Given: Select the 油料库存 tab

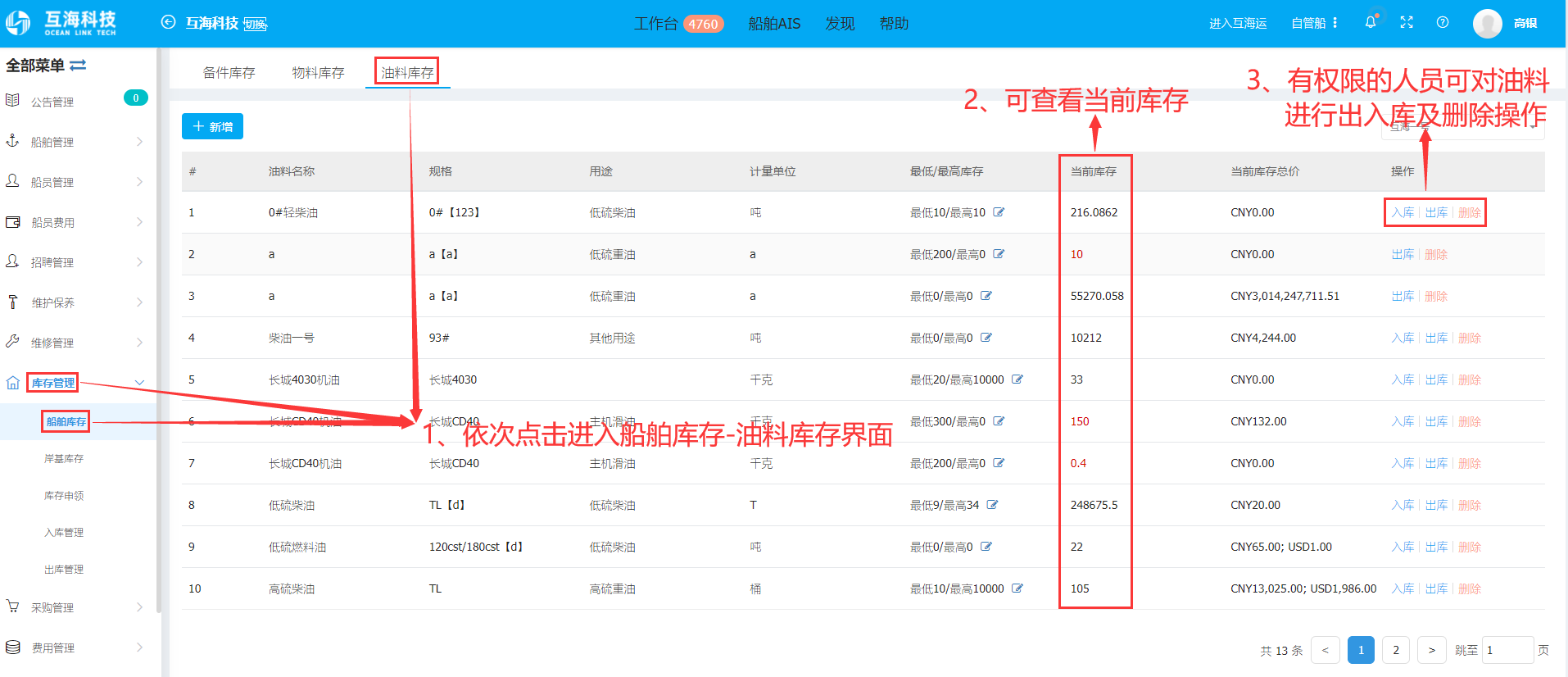Looking at the screenshot, I should (407, 73).
